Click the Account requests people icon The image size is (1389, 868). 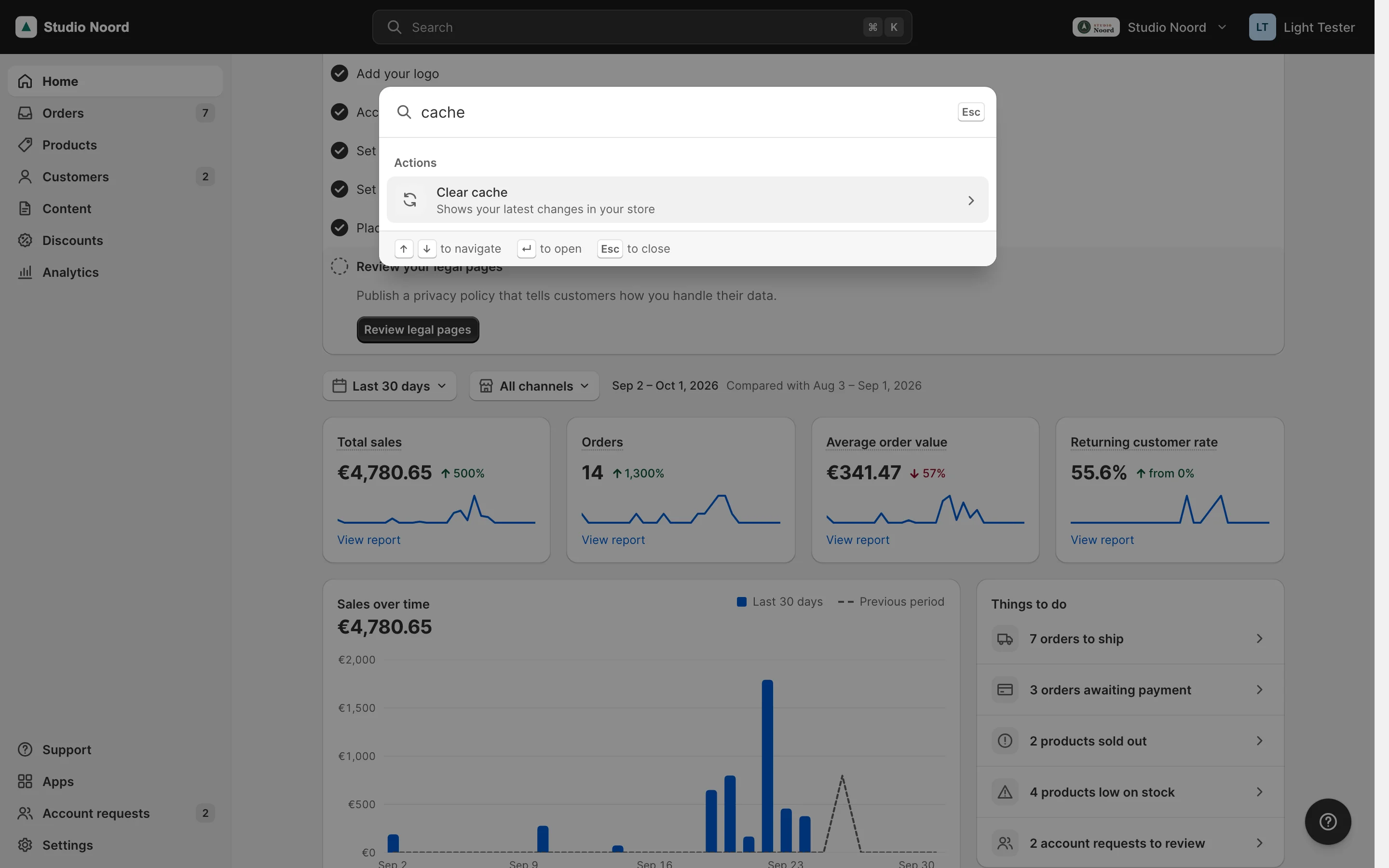coord(25,814)
